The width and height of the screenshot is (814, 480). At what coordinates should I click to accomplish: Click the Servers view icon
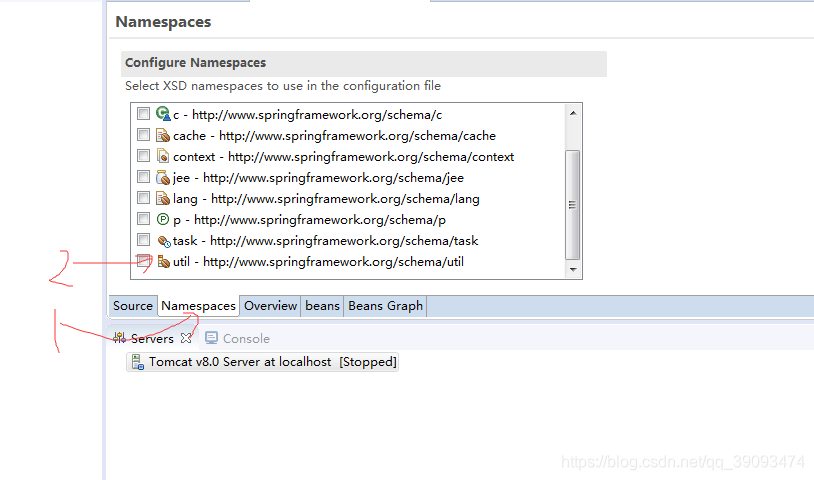(x=119, y=338)
